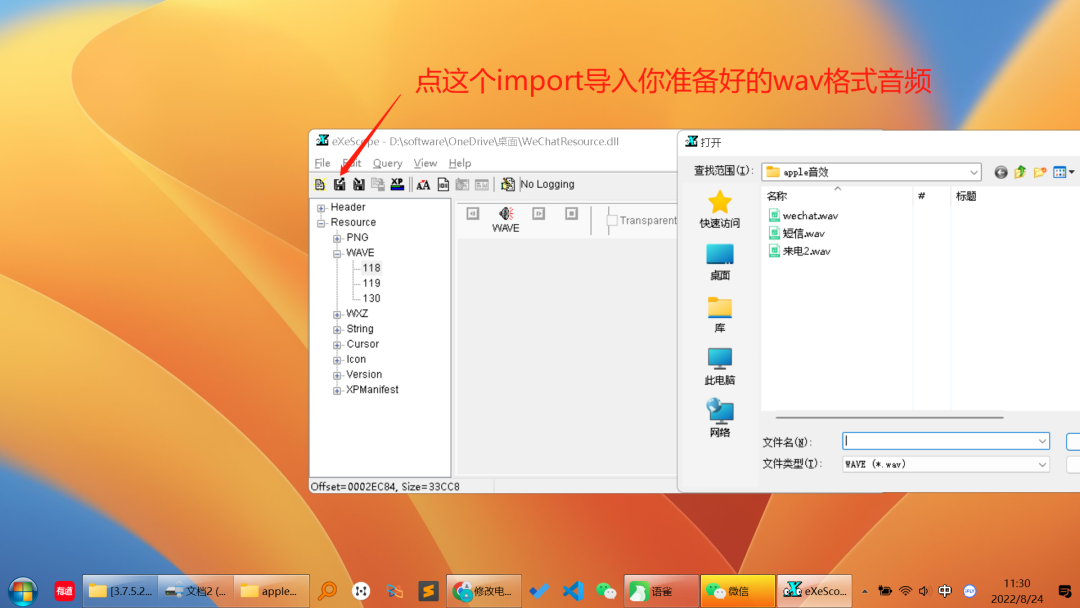The width and height of the screenshot is (1080, 608).
Task: Collapse the WAVE tree node
Action: (337, 253)
